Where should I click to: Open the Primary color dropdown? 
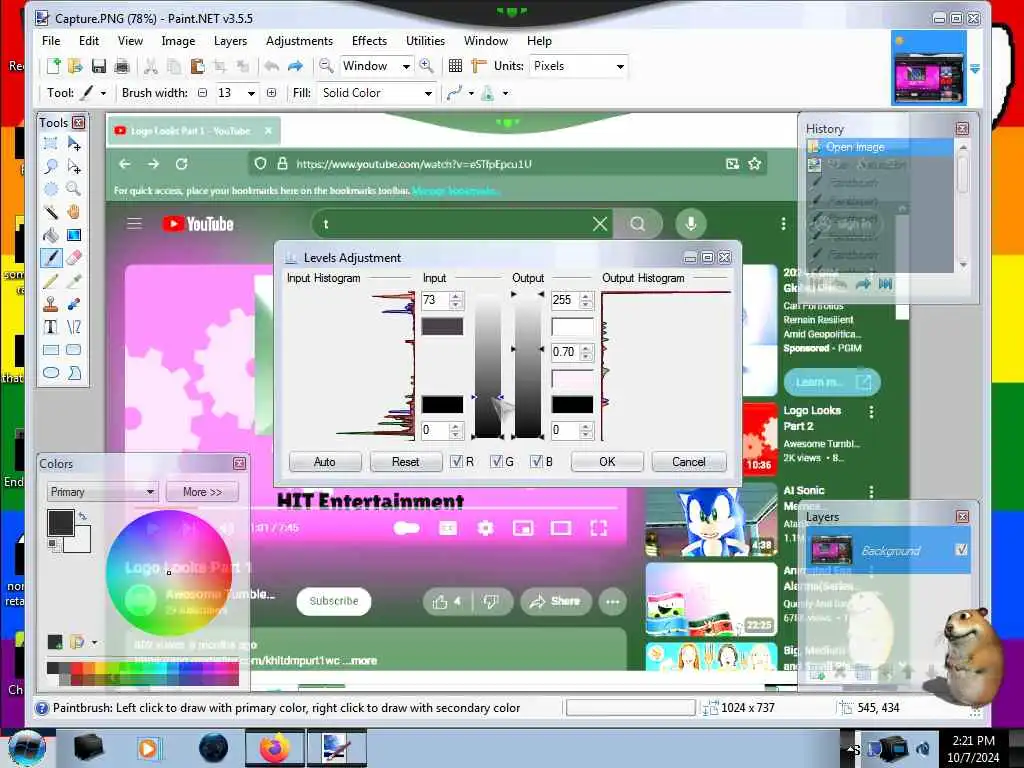click(x=102, y=492)
